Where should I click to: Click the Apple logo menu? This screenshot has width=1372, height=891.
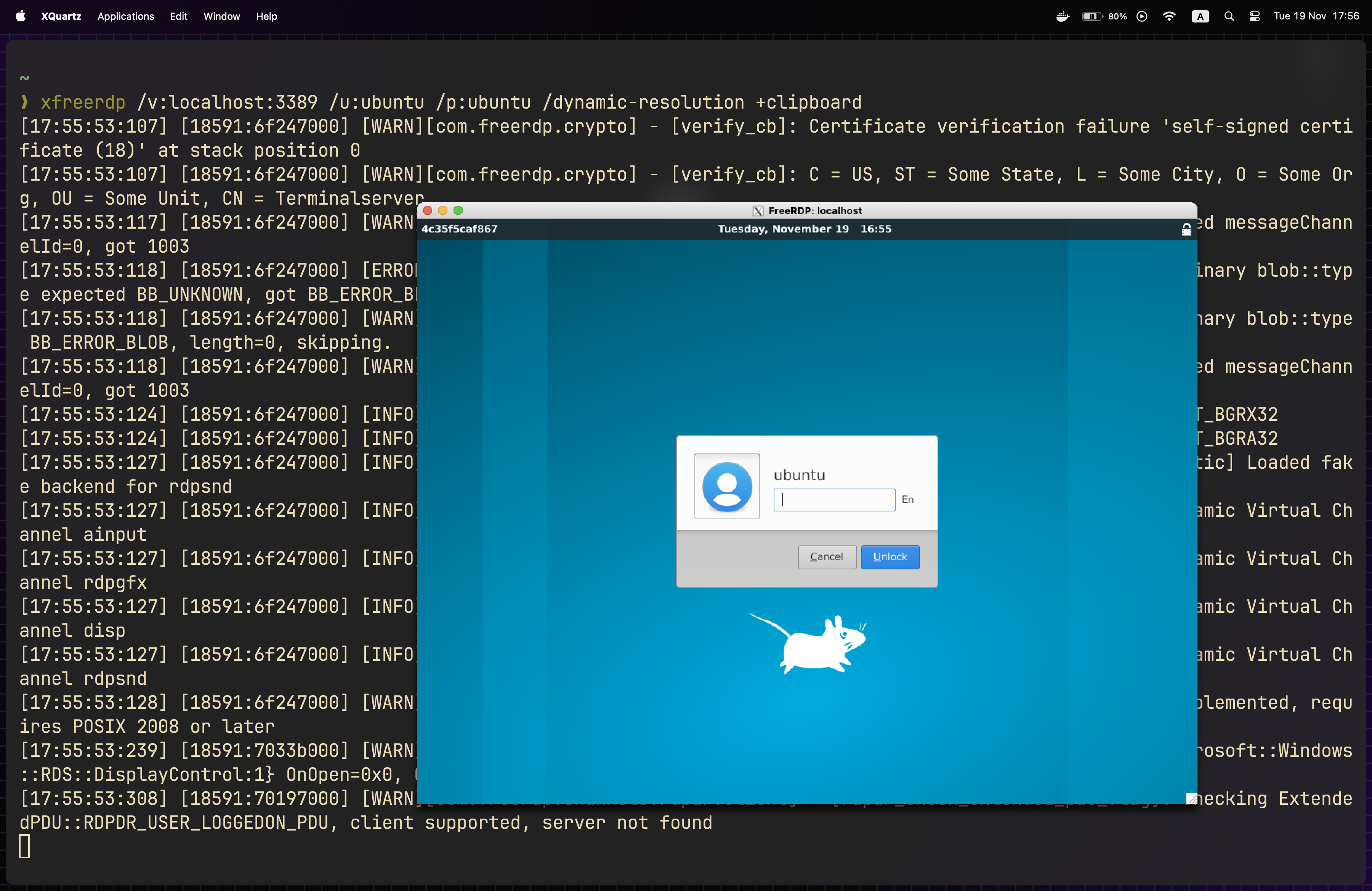click(x=21, y=16)
